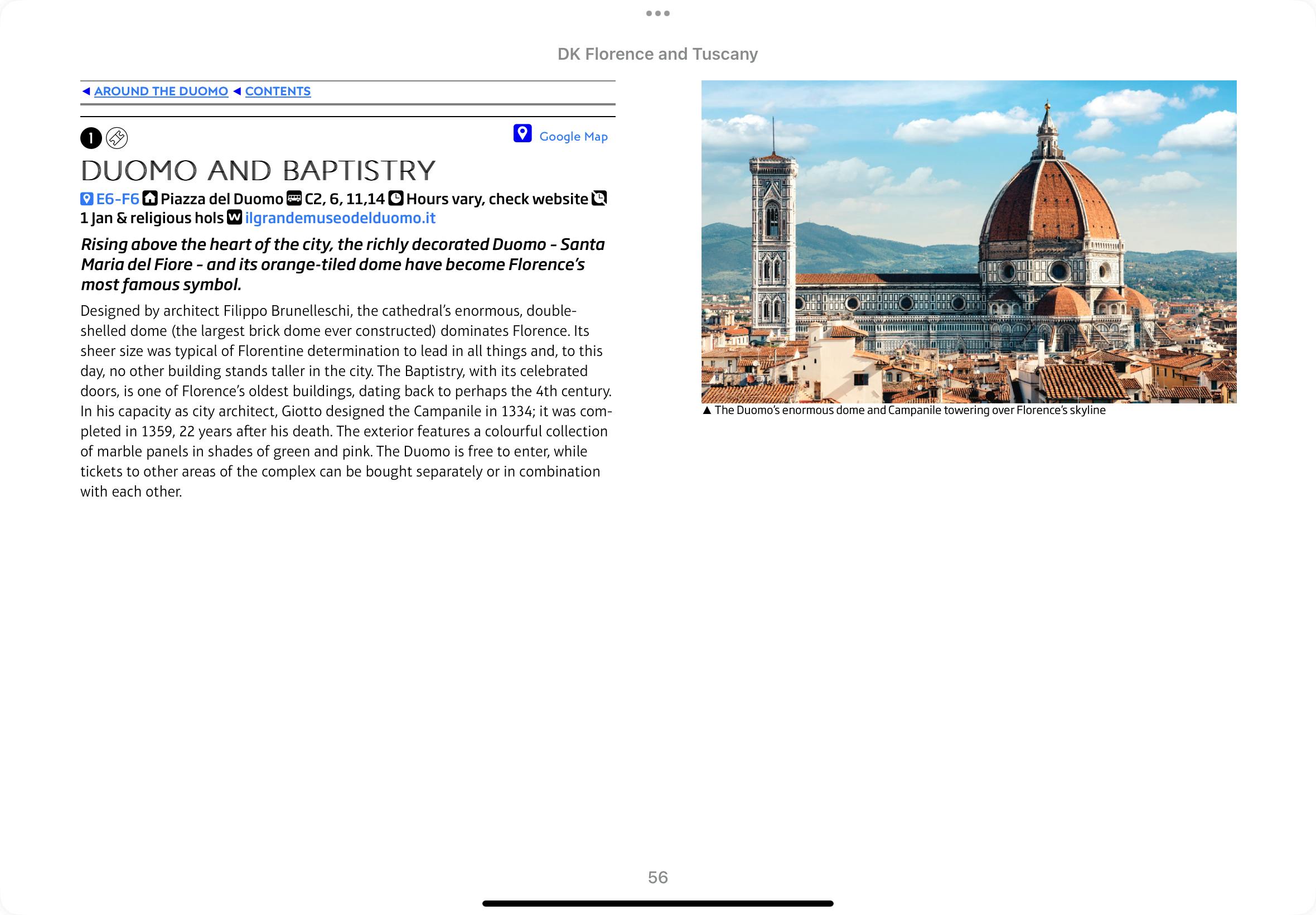The width and height of the screenshot is (1316, 915).
Task: Click the clock opening hours icon
Action: pos(395,199)
